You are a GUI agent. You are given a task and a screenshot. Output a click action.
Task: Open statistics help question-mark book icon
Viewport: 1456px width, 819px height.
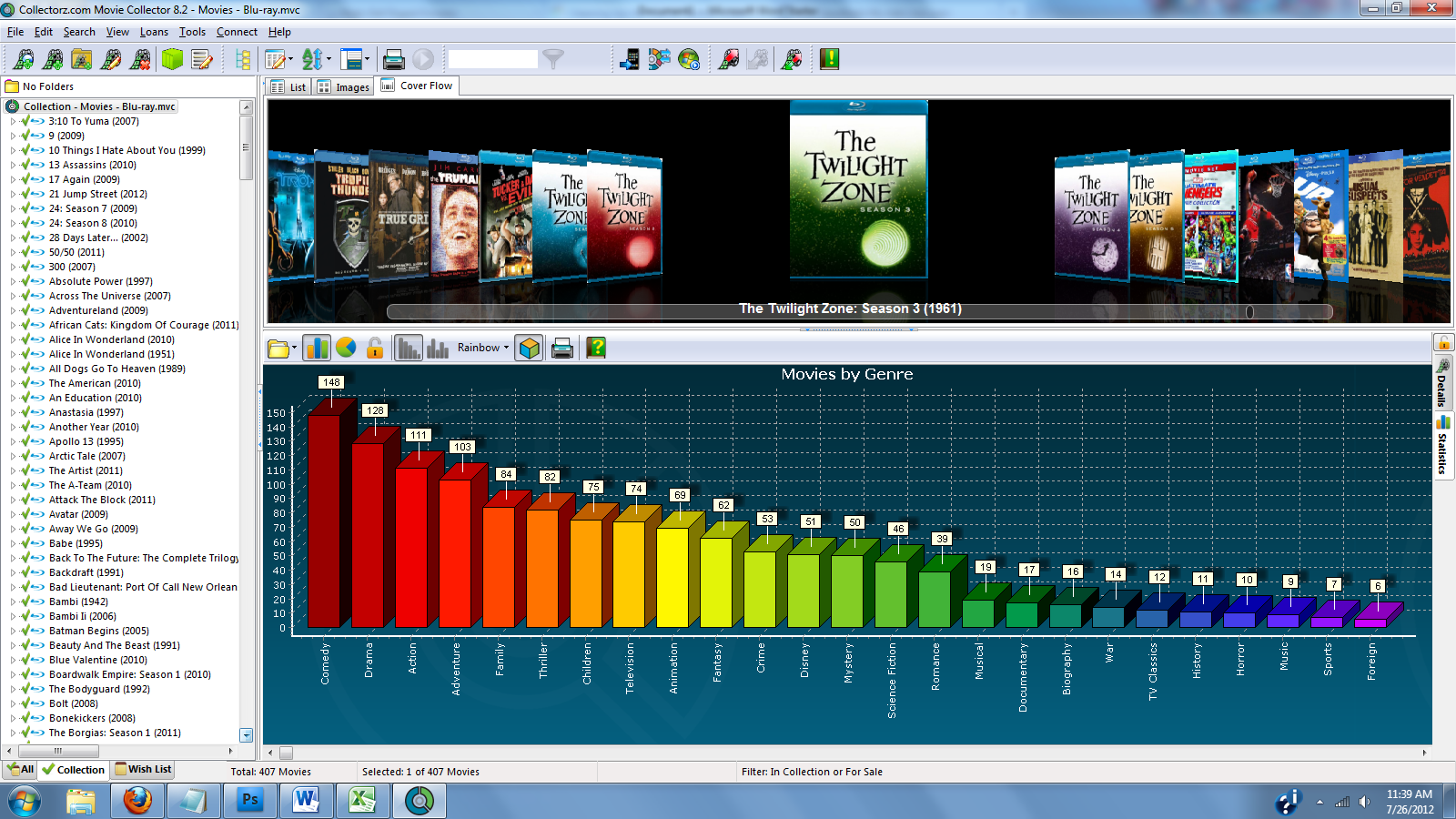pyautogui.click(x=596, y=348)
